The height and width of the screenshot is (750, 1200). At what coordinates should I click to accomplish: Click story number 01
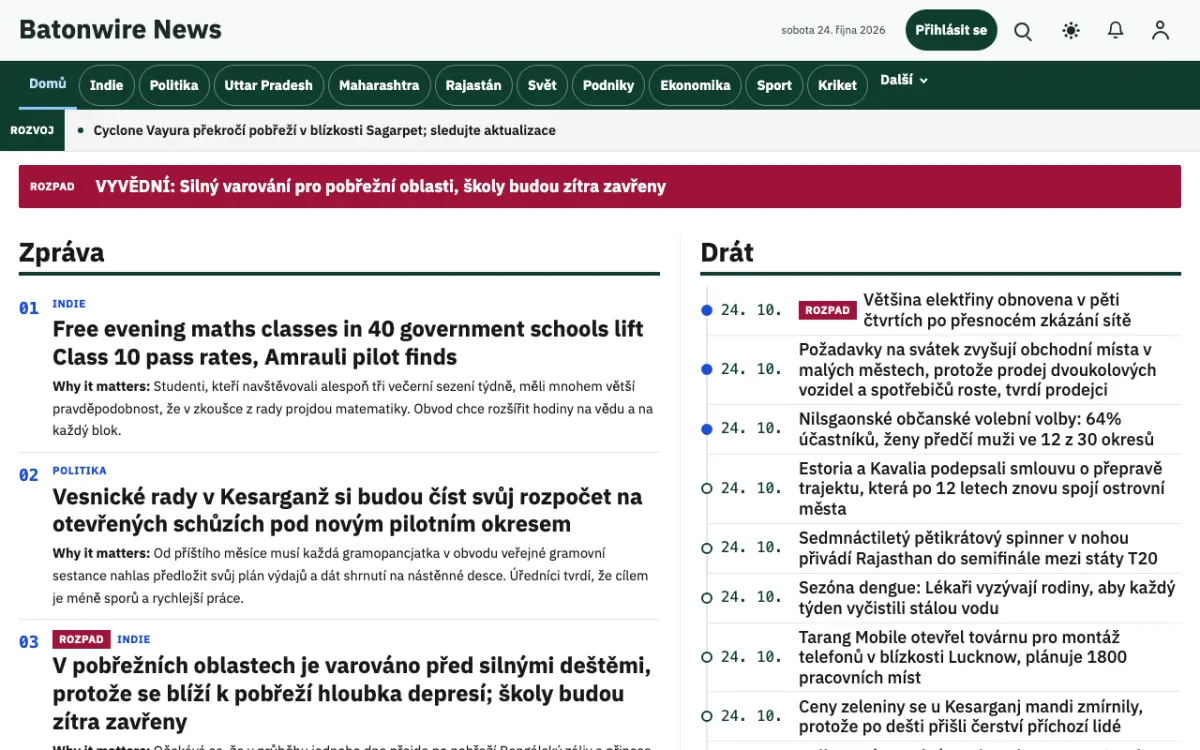coord(29,308)
